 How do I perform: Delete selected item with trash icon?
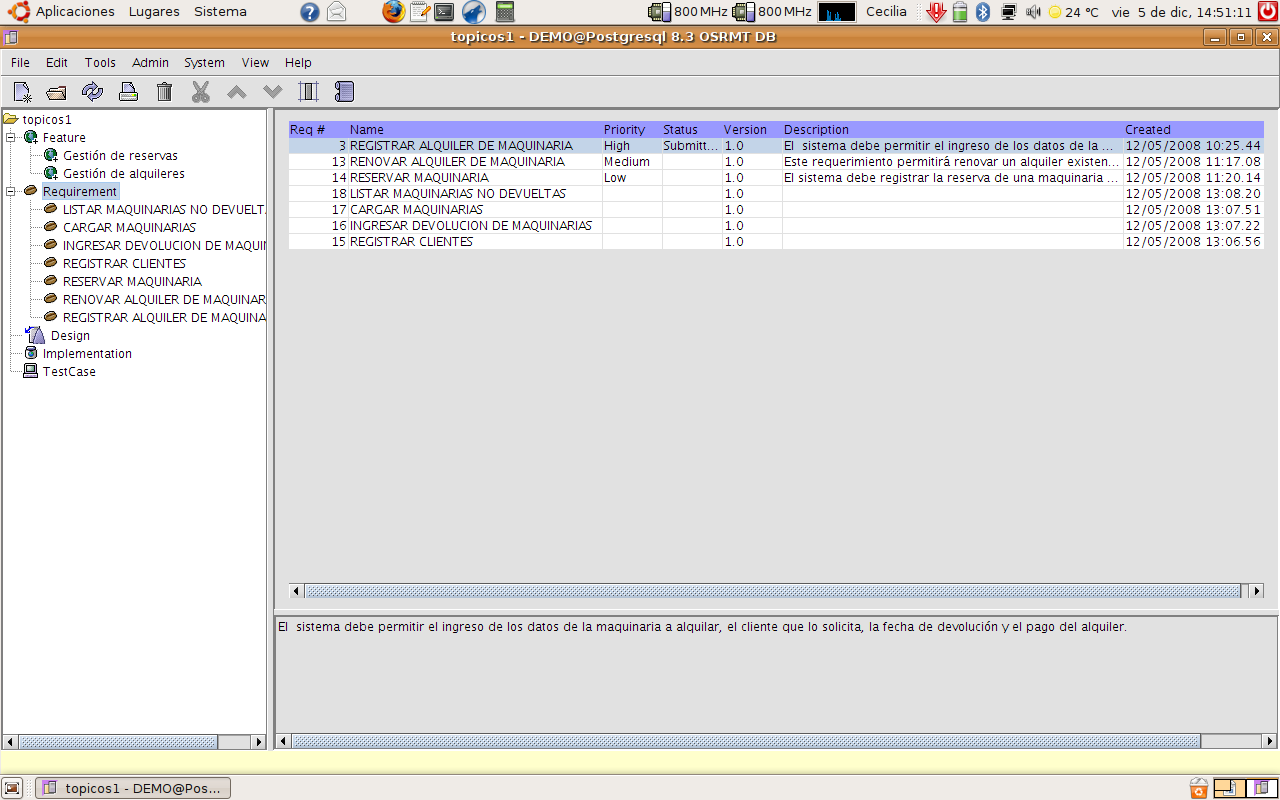point(164,91)
